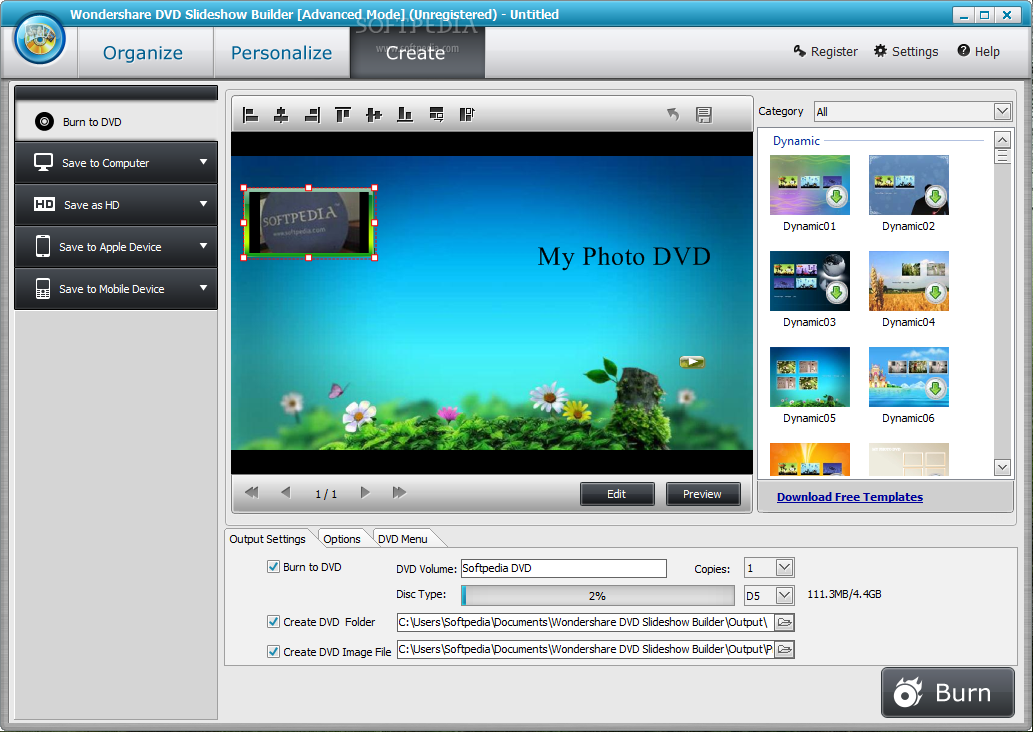Image resolution: width=1033 pixels, height=732 pixels.
Task: Uncheck Create DVD Image File
Action: 273,652
